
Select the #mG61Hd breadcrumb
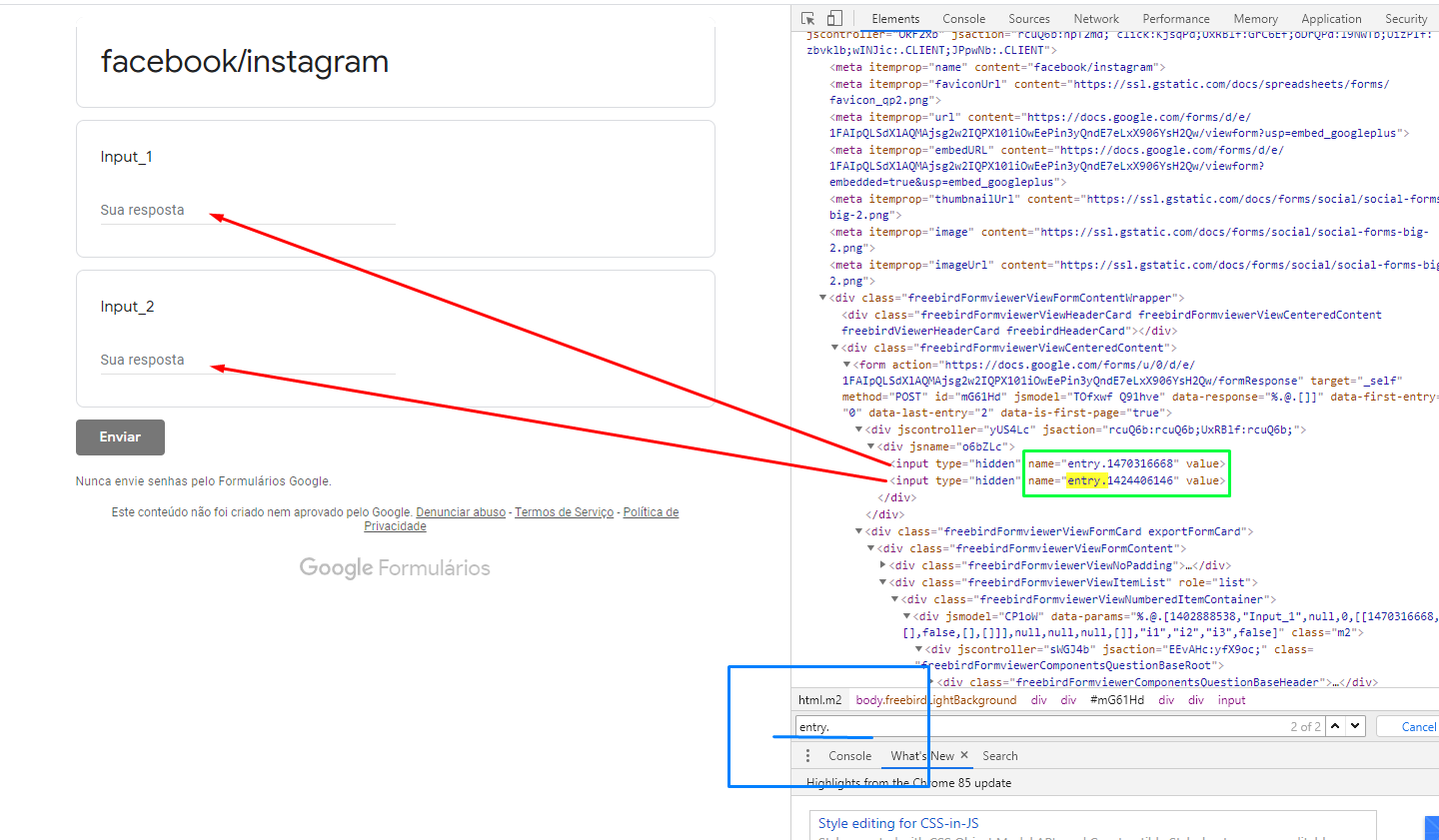(x=1116, y=700)
